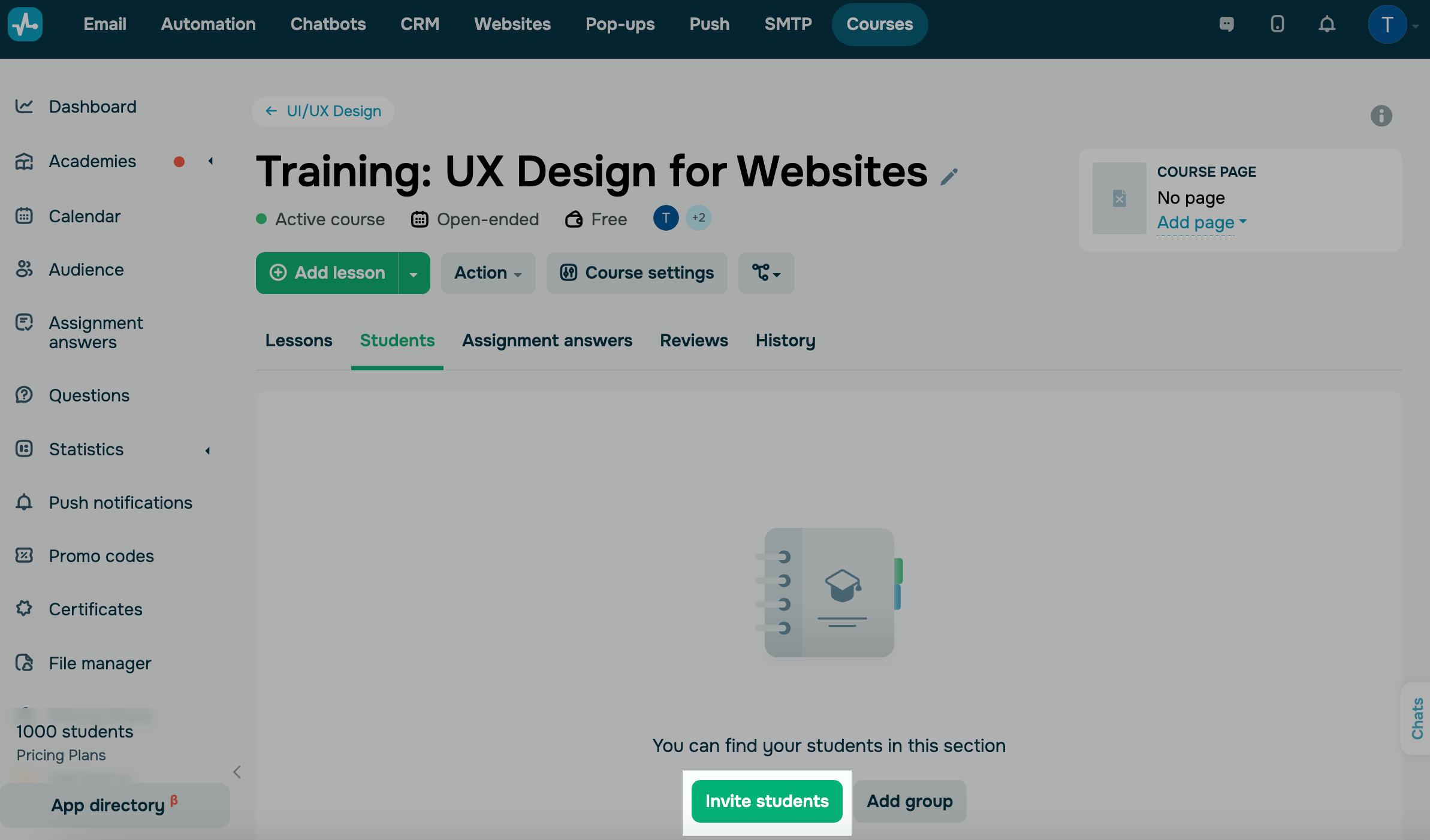Open the Action dropdown menu
Screen dimensions: 1430x840
488,273
